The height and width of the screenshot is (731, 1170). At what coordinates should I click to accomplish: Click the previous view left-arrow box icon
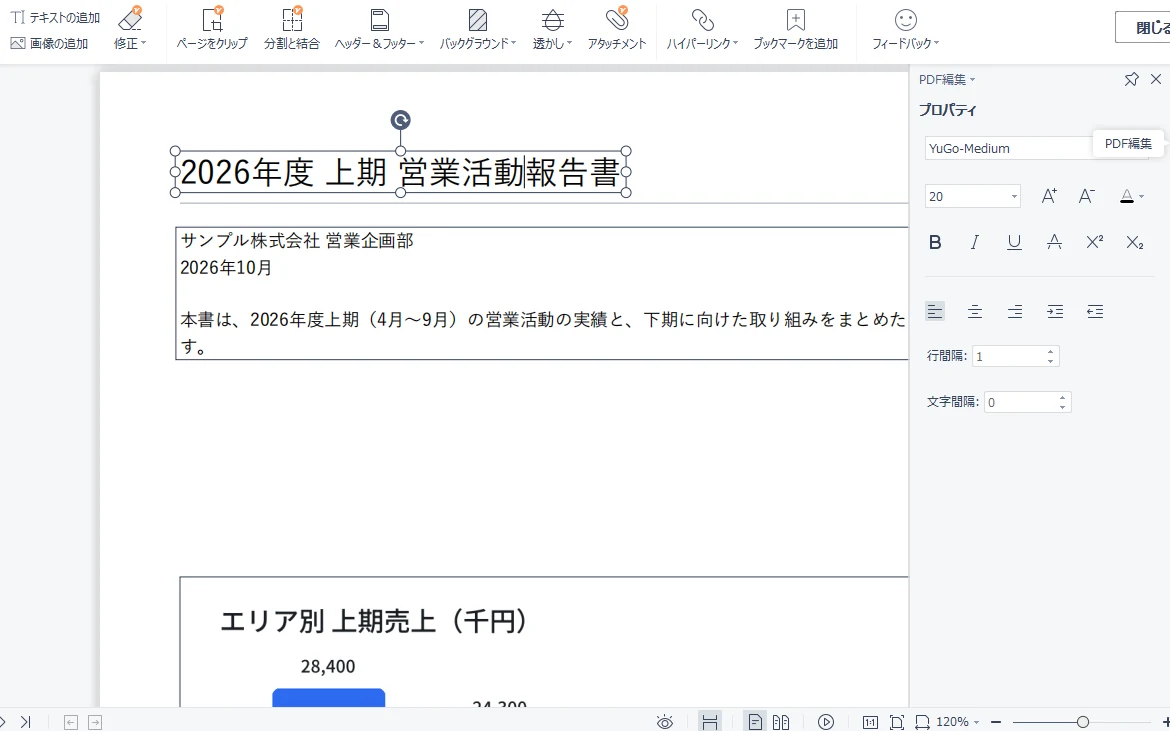[71, 722]
